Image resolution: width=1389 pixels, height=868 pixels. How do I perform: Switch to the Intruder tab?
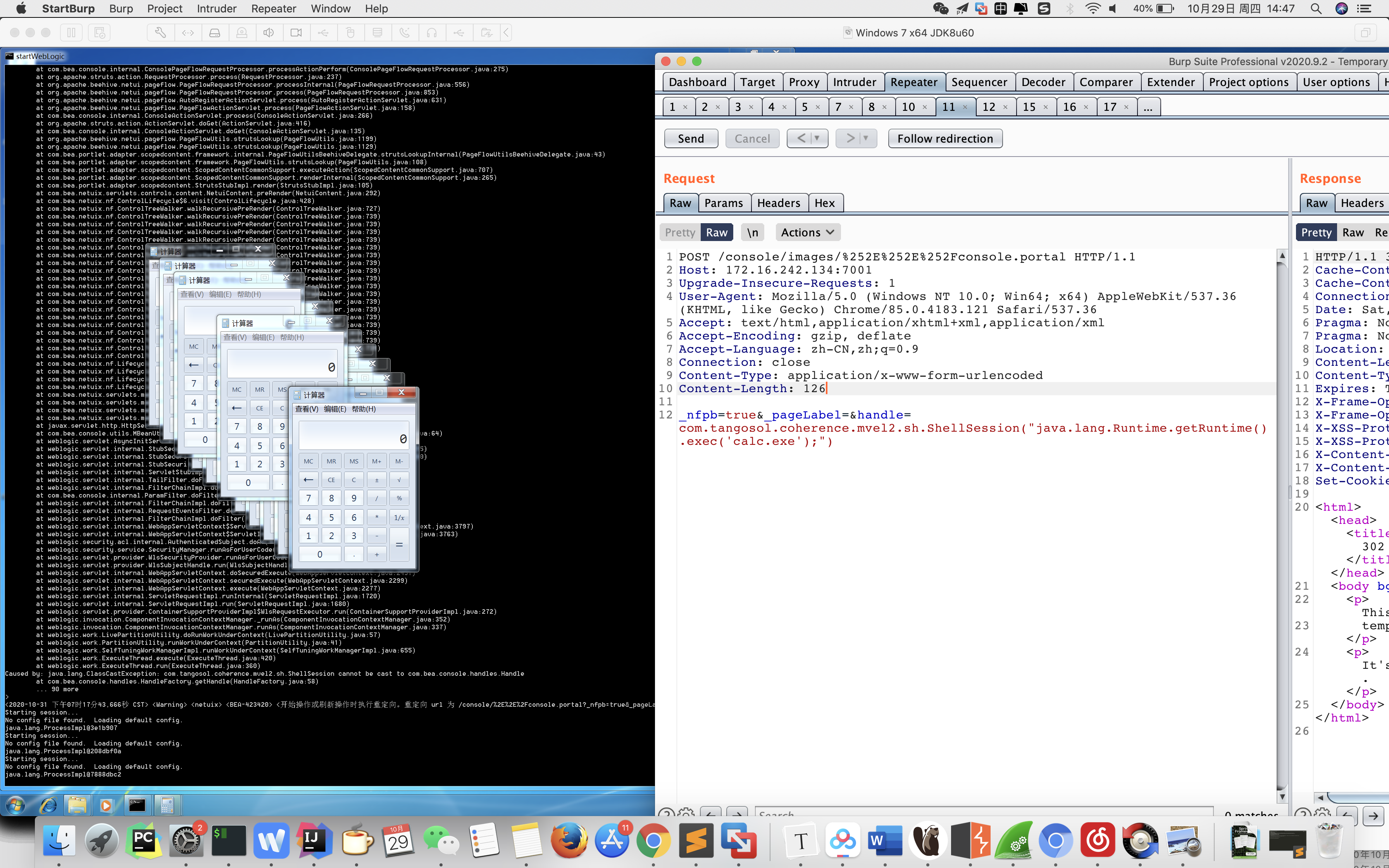(x=854, y=82)
